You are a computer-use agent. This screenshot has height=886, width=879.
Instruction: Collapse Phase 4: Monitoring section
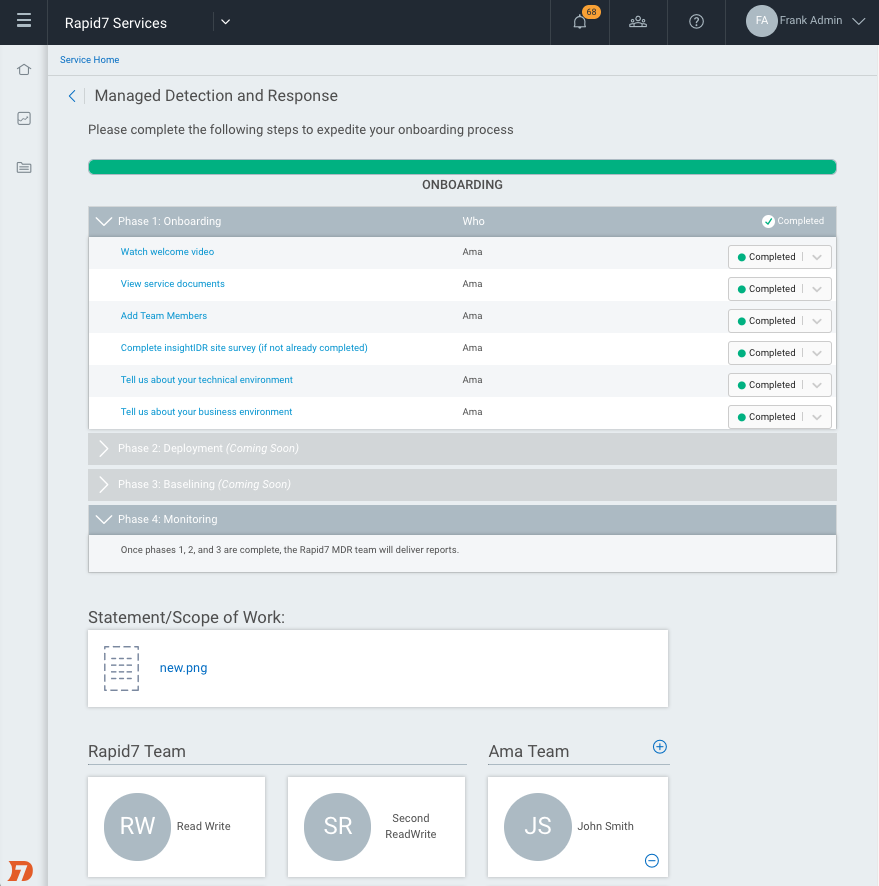104,519
